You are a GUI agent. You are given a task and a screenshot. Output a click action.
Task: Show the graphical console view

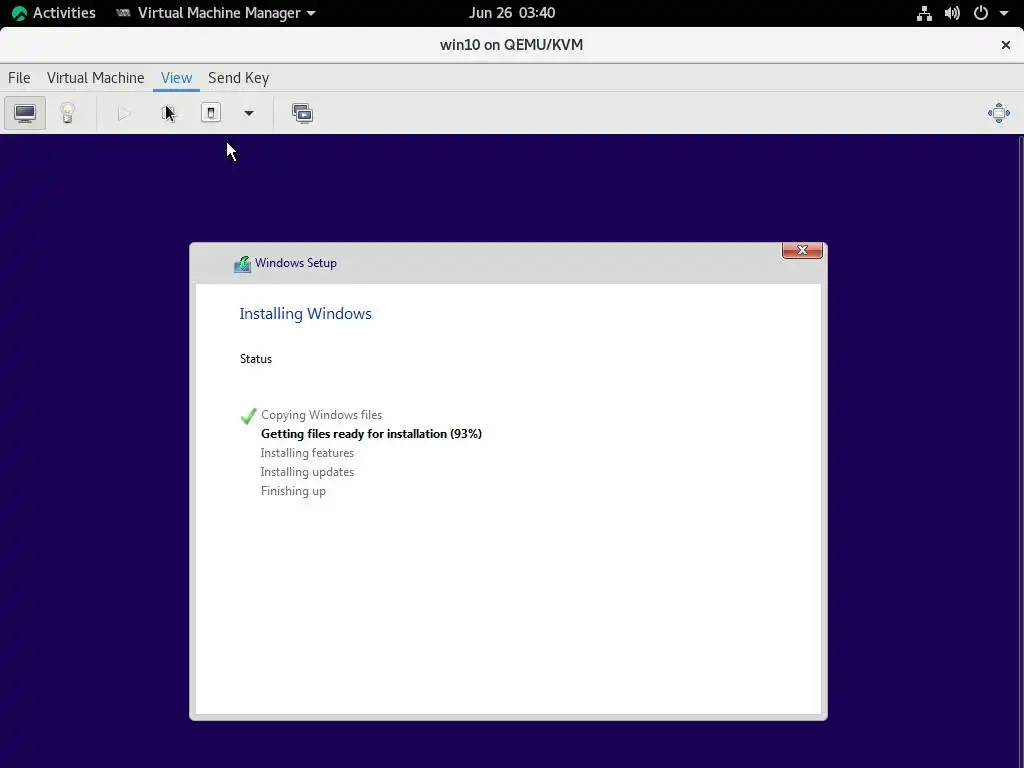click(25, 113)
